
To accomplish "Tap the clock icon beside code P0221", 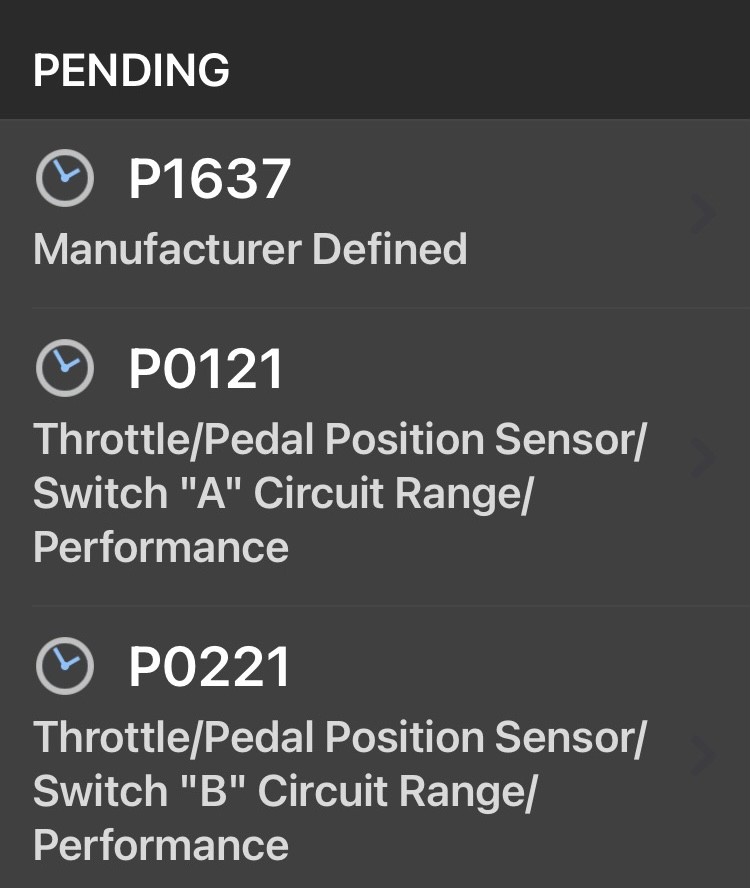I will (64, 666).
